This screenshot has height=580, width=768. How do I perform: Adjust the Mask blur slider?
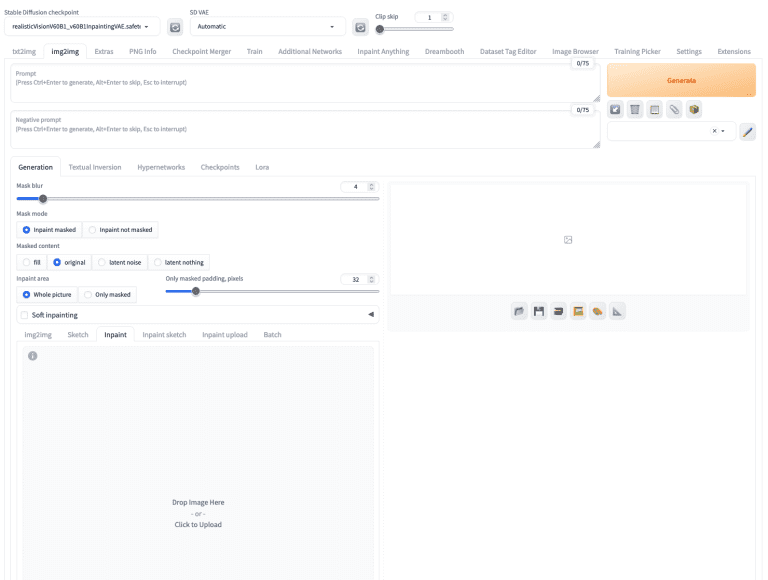[x=43, y=199]
